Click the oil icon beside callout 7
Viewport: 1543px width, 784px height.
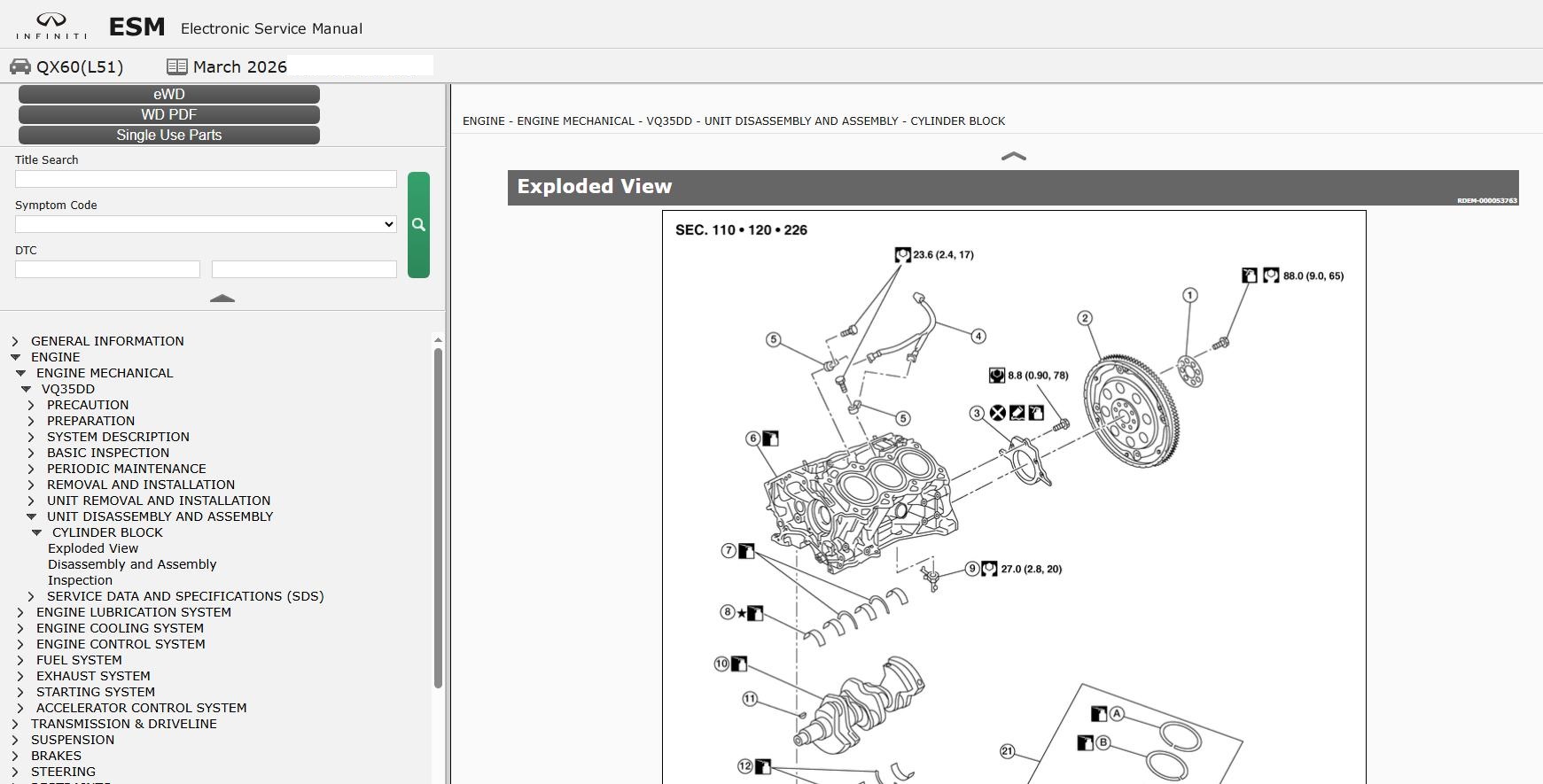pyautogui.click(x=746, y=551)
